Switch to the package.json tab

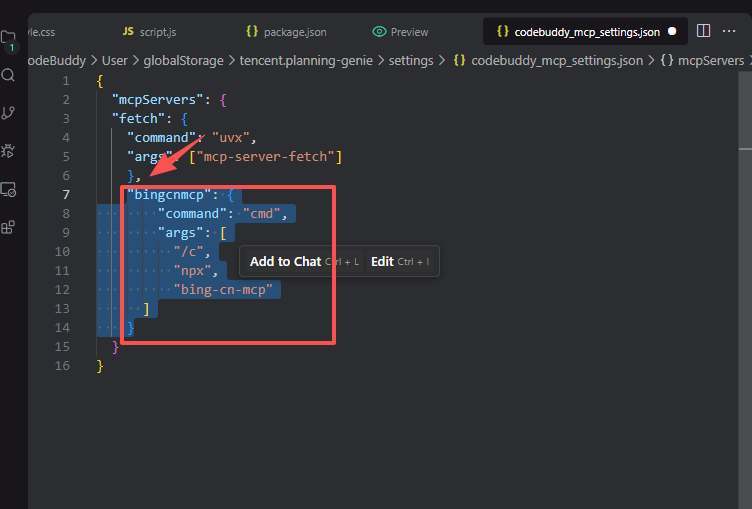click(286, 32)
